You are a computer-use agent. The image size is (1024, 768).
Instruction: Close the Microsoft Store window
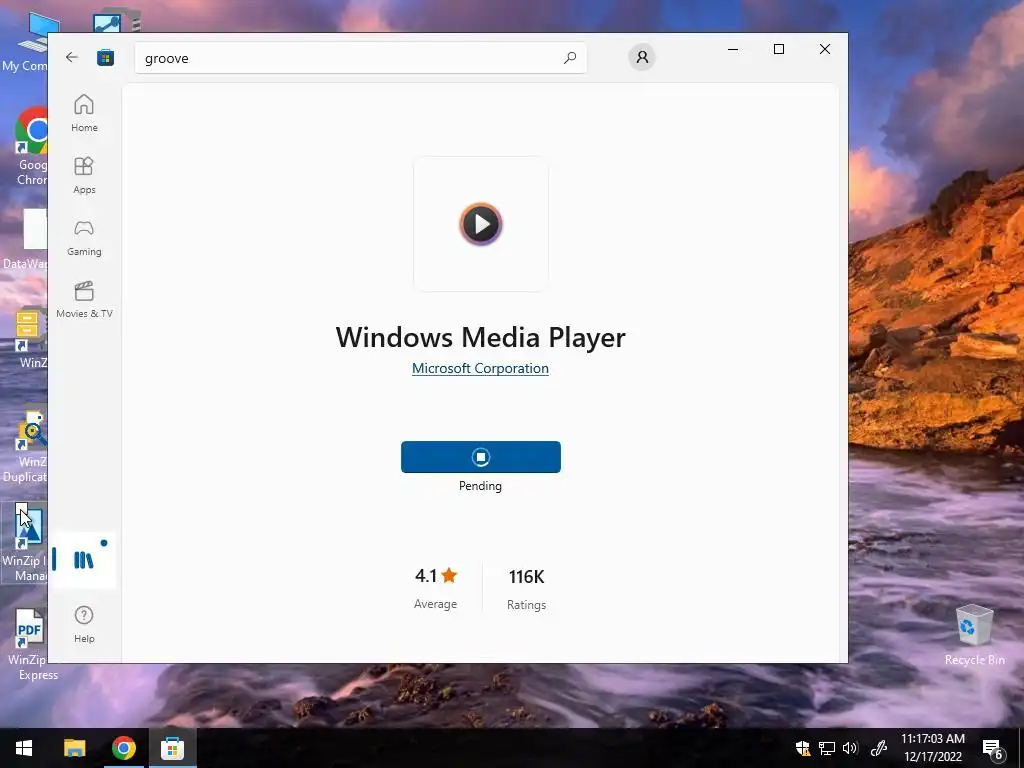[825, 49]
